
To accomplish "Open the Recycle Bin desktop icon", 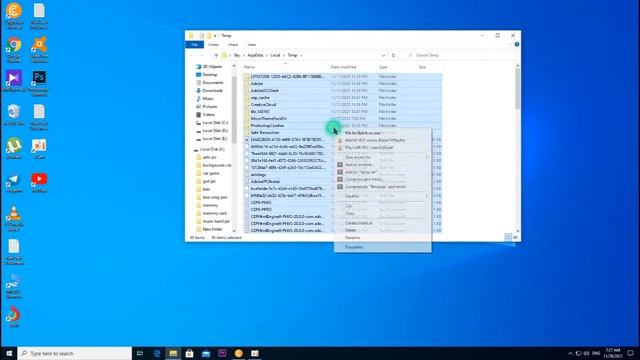I will 14,115.
